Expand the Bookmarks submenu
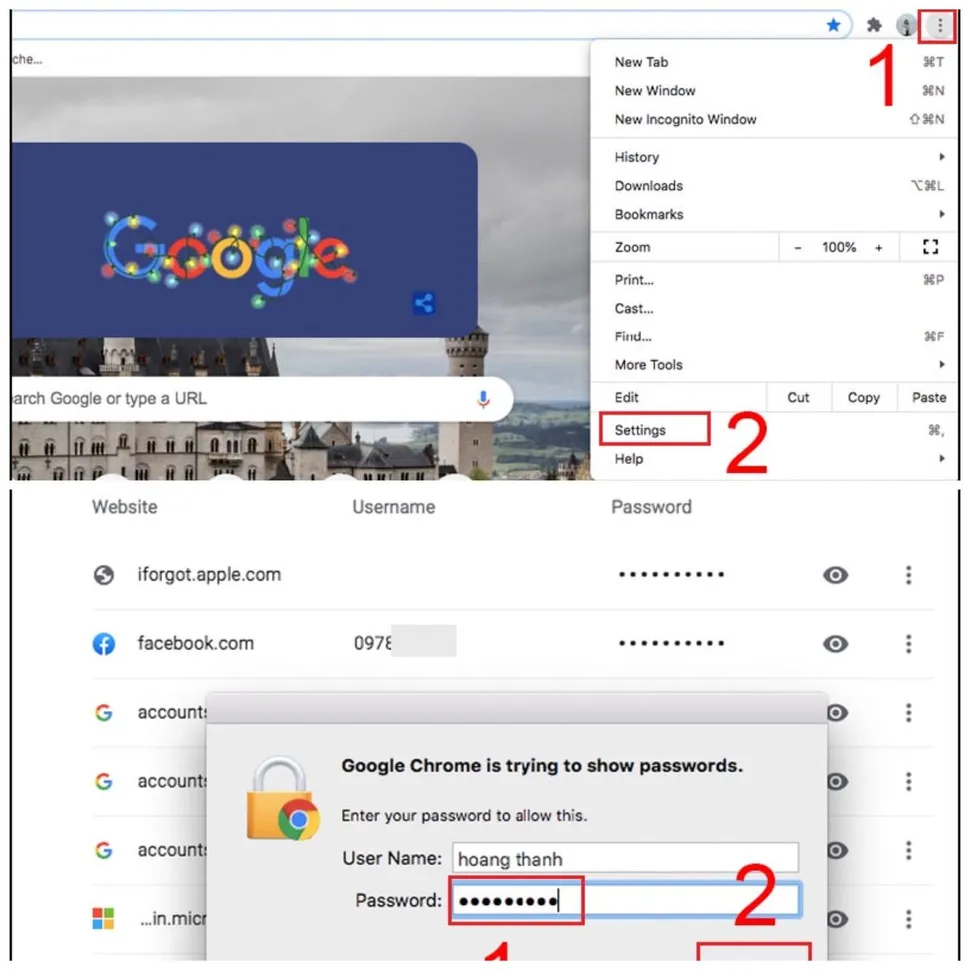 [x=650, y=214]
